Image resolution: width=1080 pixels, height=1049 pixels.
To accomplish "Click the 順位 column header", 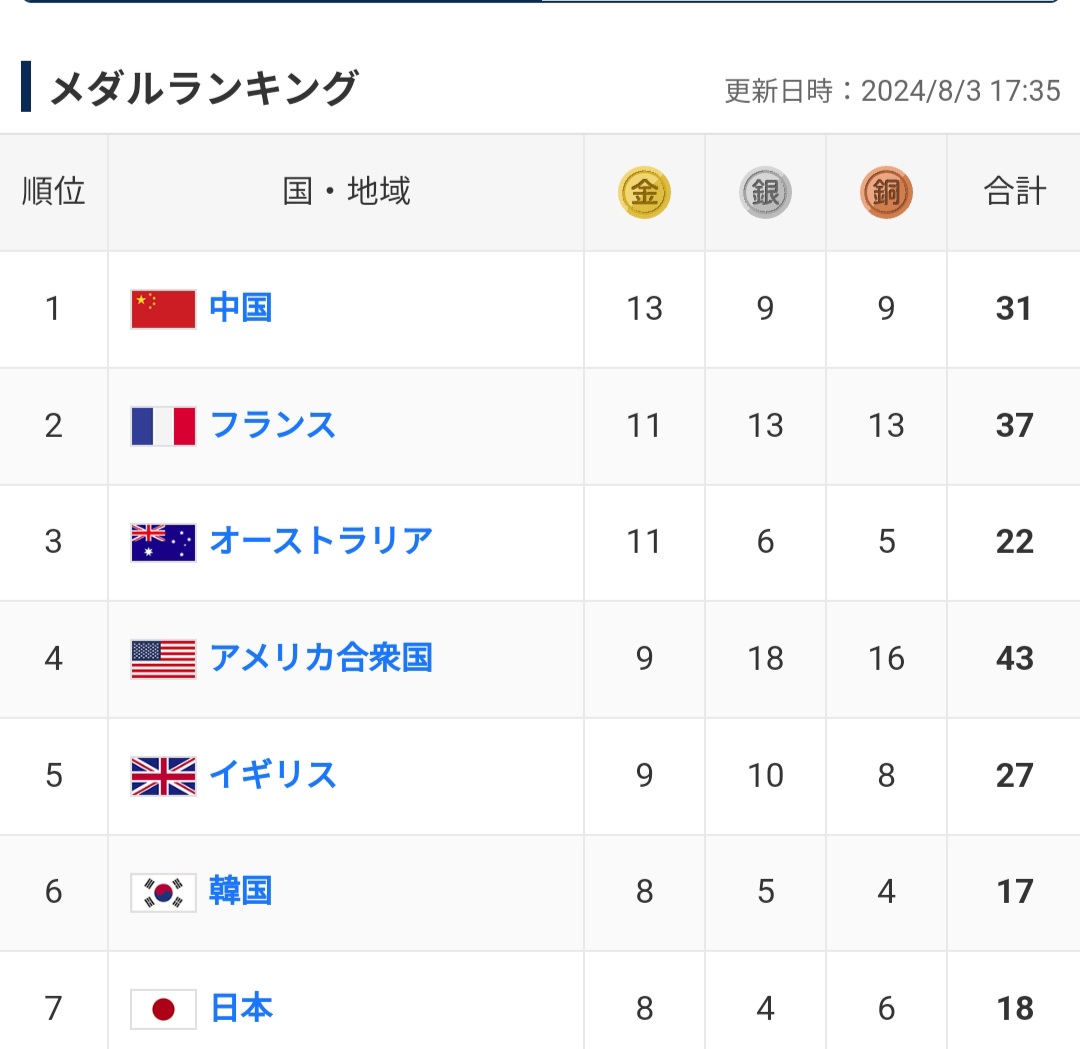I will 53,191.
